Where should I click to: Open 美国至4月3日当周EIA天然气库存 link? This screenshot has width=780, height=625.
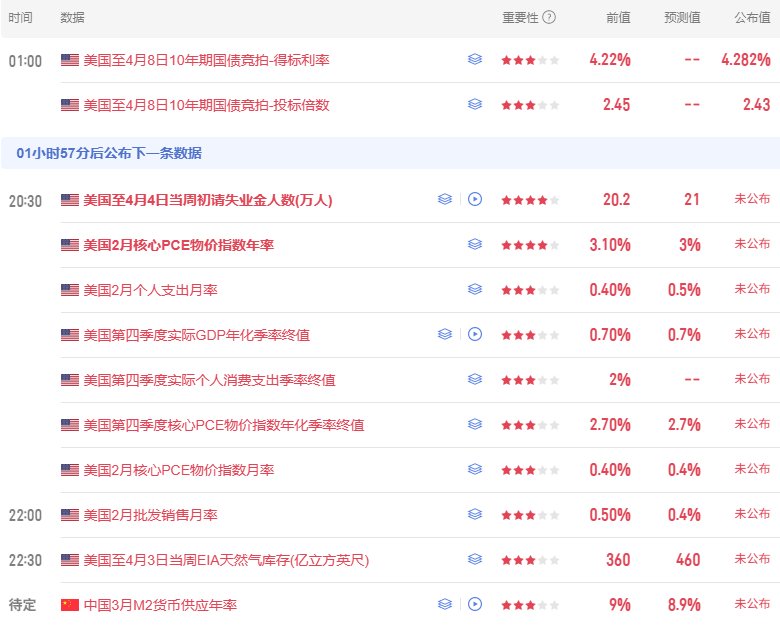226,560
